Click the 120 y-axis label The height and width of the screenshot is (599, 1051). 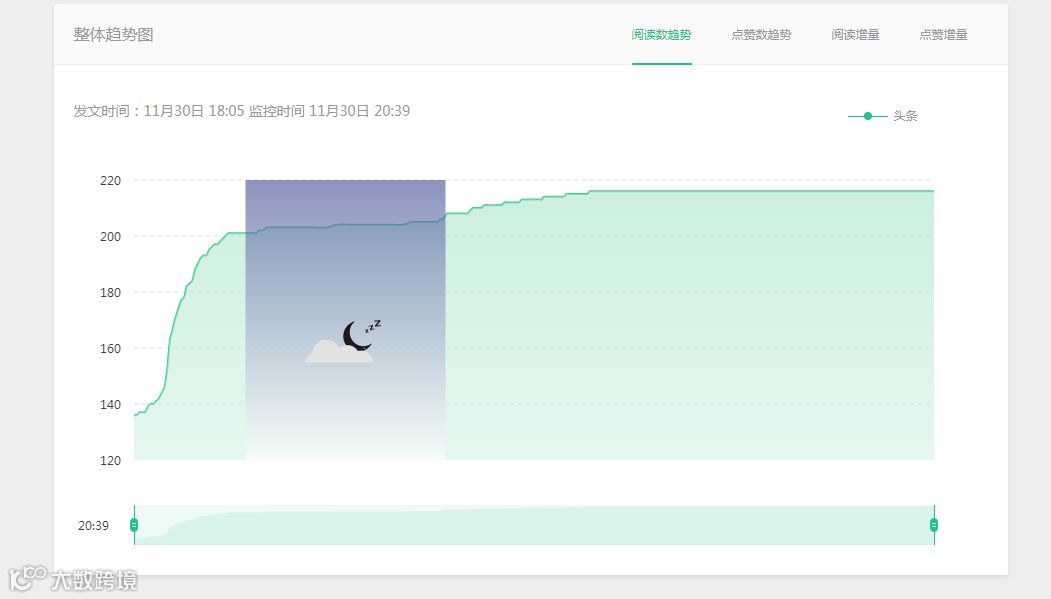coord(110,460)
